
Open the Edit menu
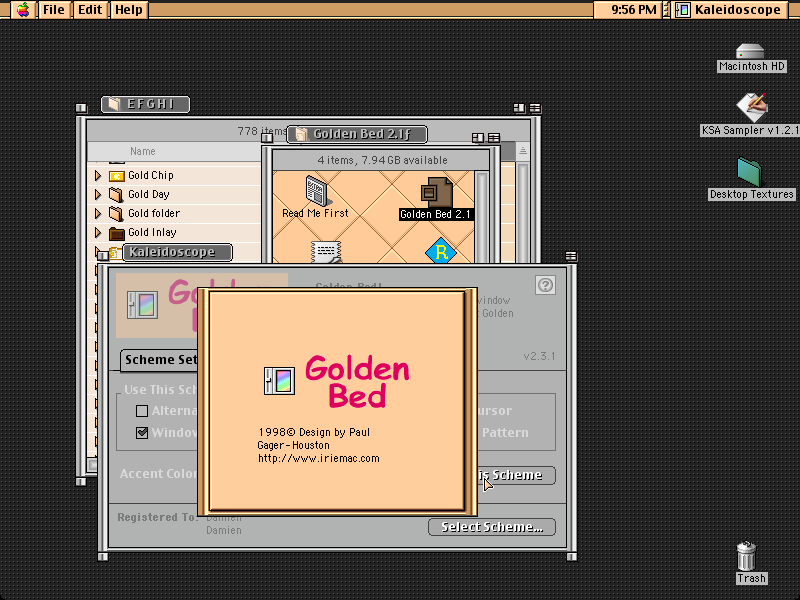click(90, 10)
